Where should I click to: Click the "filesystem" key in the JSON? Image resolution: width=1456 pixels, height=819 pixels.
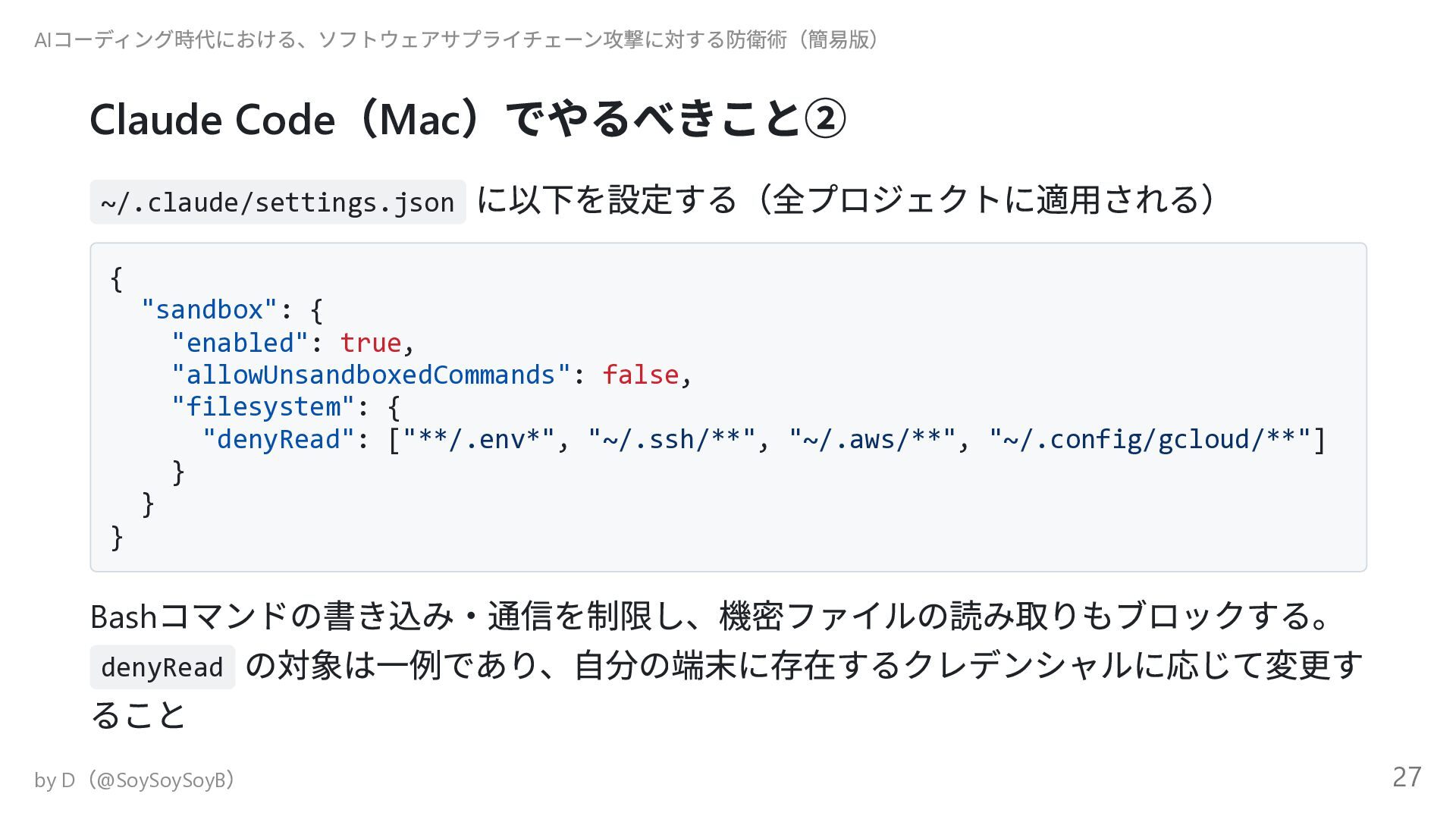[263, 407]
